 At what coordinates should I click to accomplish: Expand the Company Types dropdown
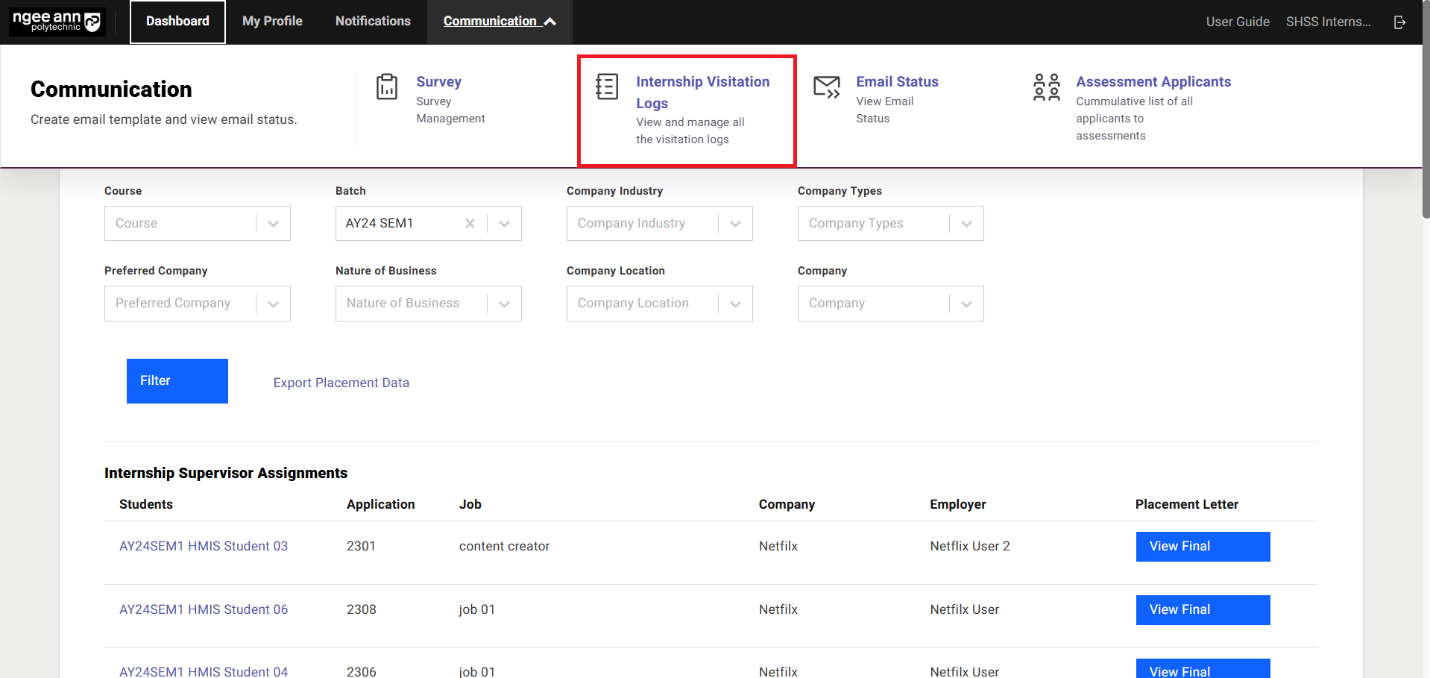point(966,224)
